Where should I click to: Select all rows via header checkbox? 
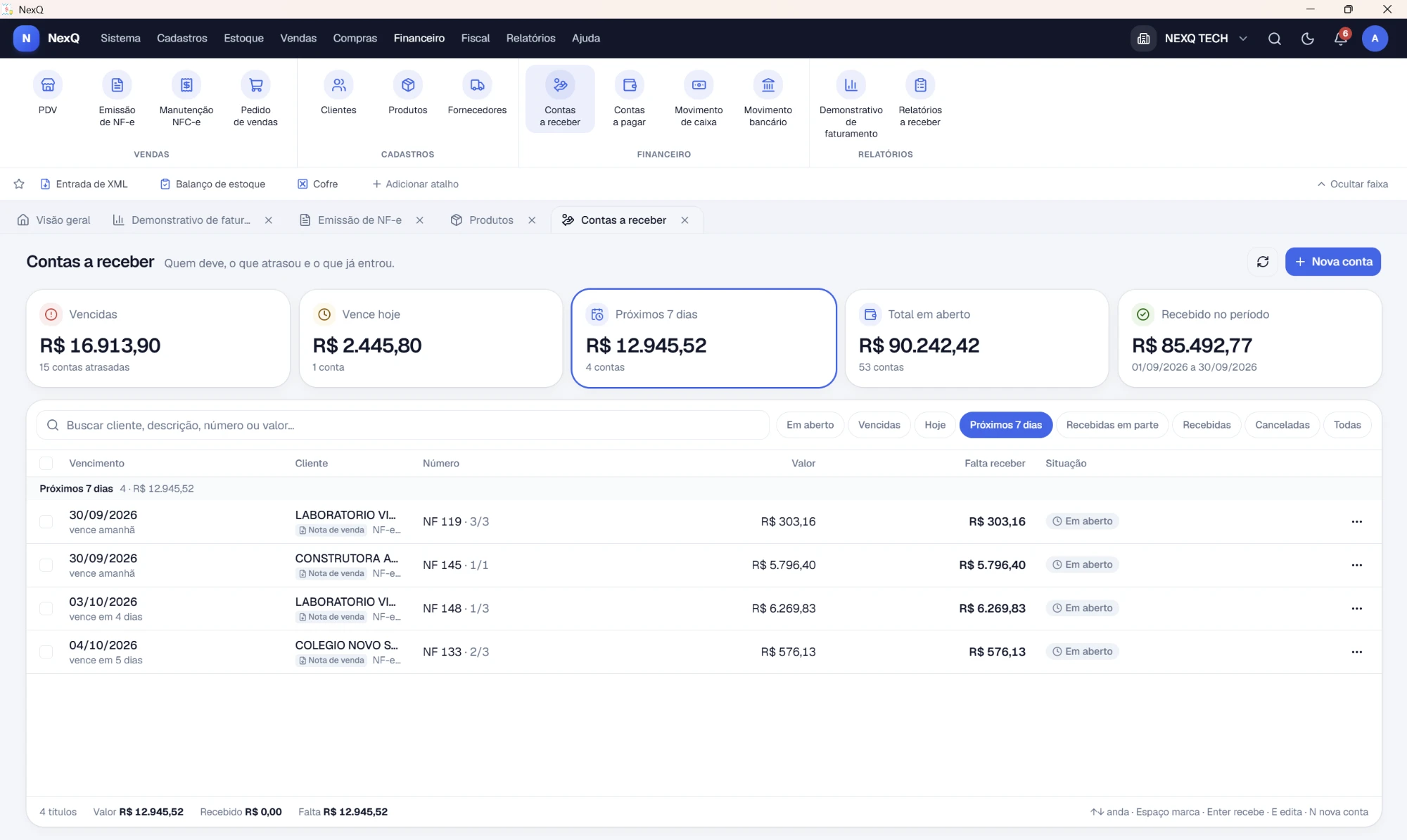coord(46,464)
